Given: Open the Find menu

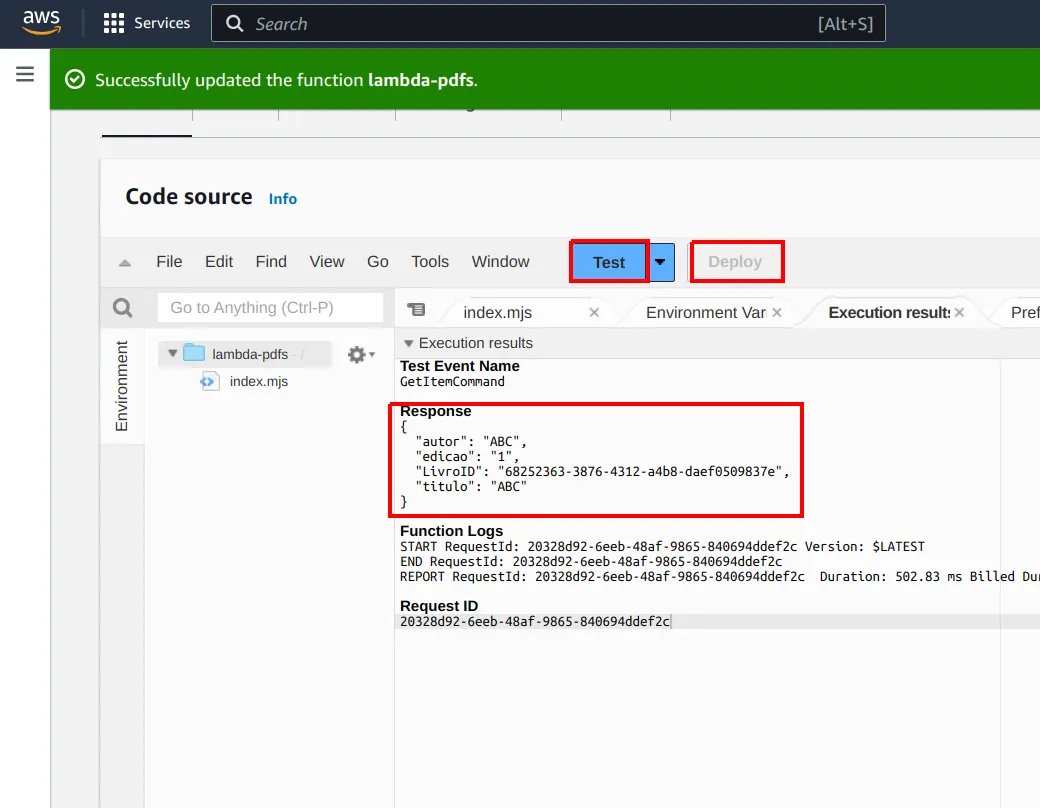Looking at the screenshot, I should [x=271, y=261].
